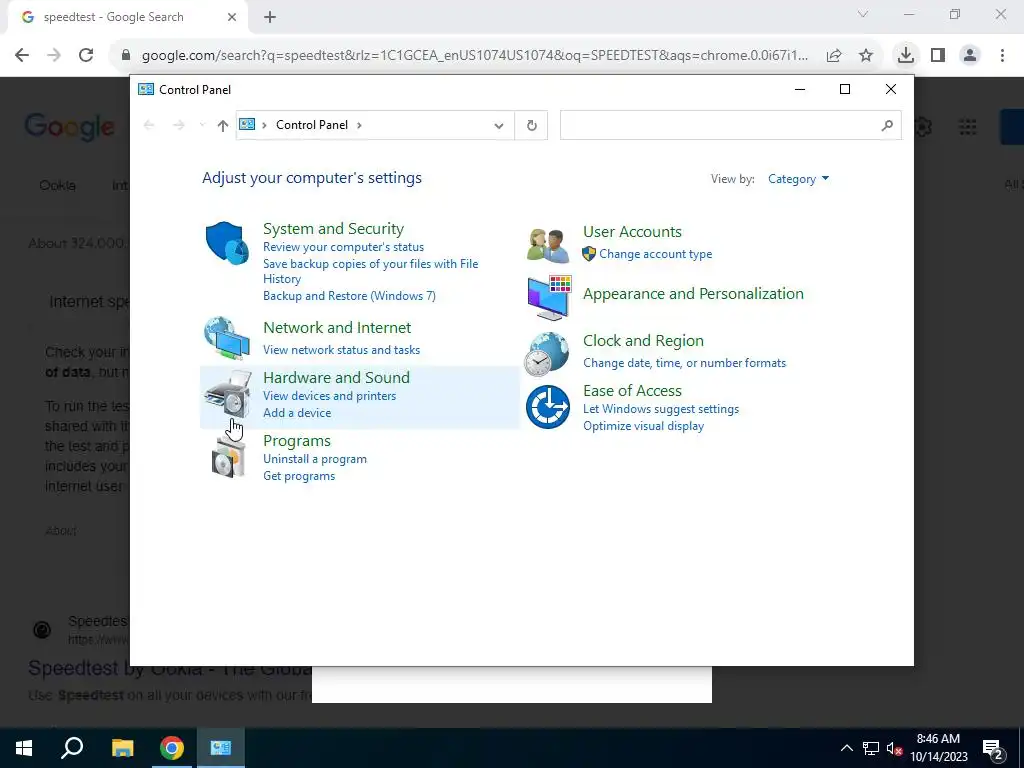This screenshot has width=1024, height=768.
Task: Open the Windows Start menu
Action: pos(24,748)
